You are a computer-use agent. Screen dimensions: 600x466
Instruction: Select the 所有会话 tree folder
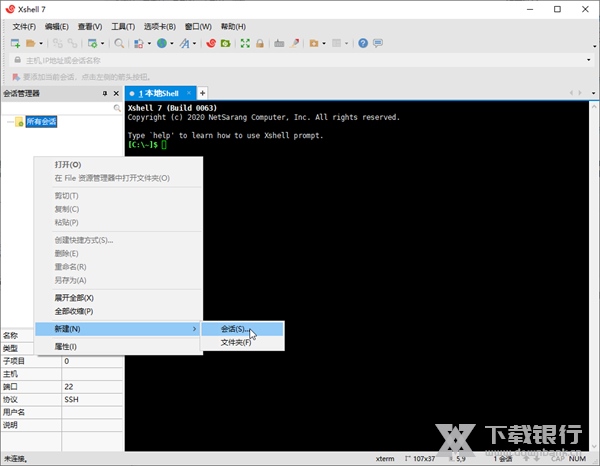click(x=41, y=122)
